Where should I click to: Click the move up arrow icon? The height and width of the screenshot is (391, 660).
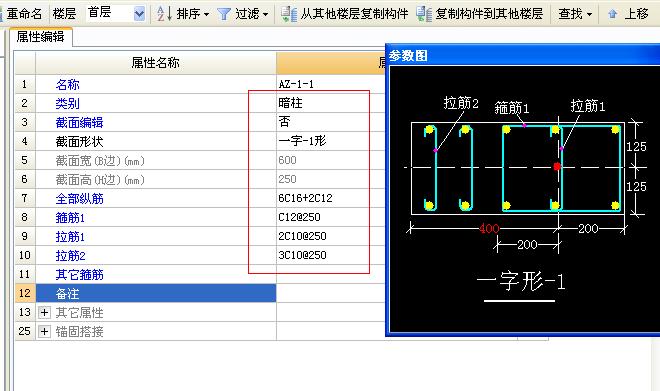(612, 14)
